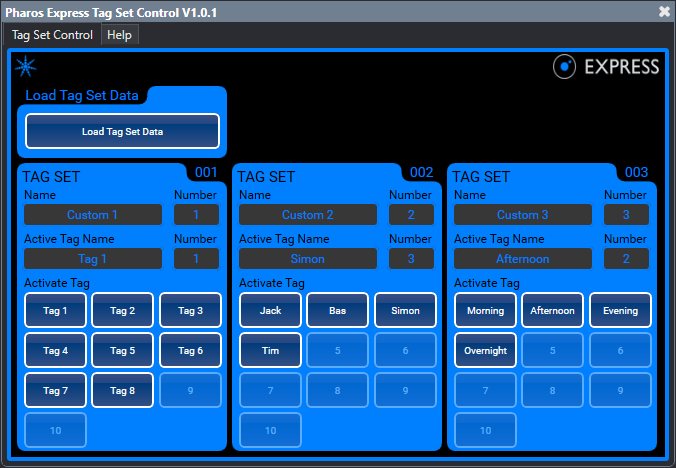Activate Tag 3 in tag set 001
Screen dimensions: 676x468
pyautogui.click(x=190, y=310)
